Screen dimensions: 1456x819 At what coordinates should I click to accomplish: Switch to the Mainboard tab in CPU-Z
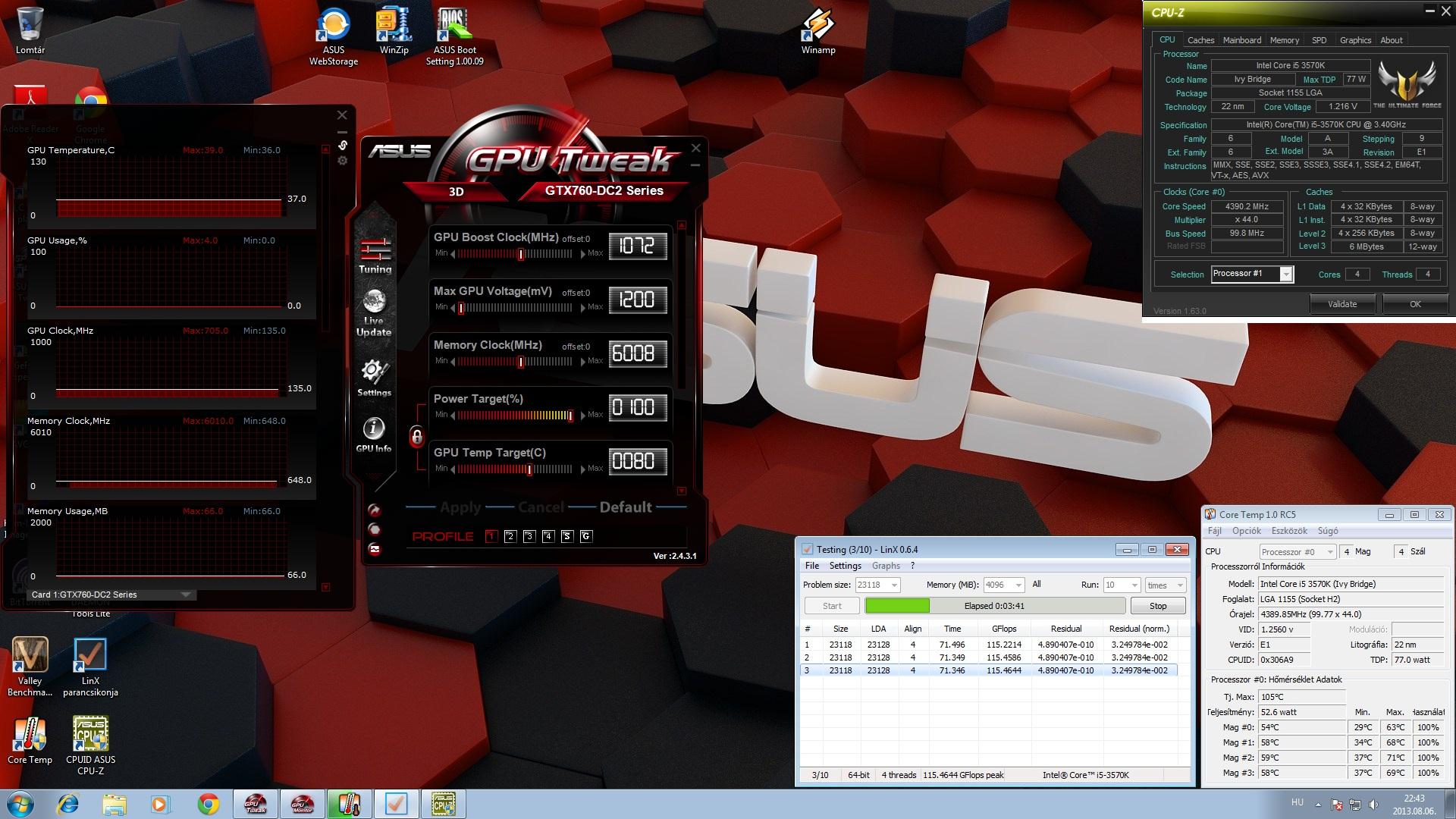click(x=1241, y=40)
